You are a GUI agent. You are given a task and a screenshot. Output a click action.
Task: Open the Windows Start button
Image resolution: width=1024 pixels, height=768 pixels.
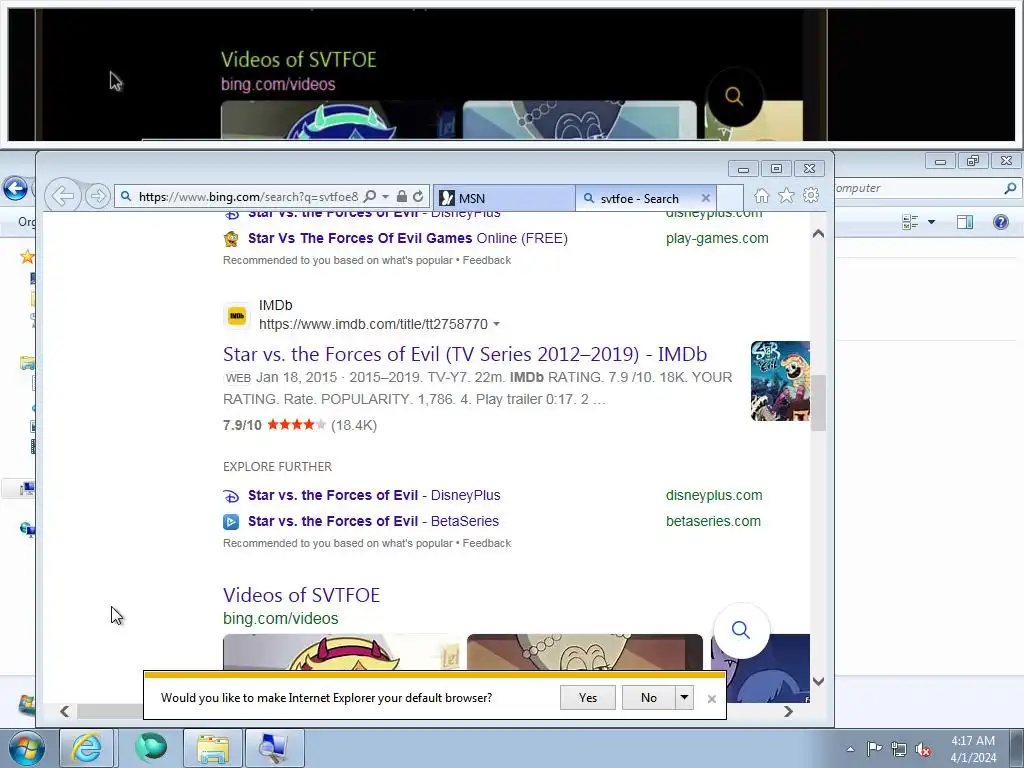click(x=27, y=748)
